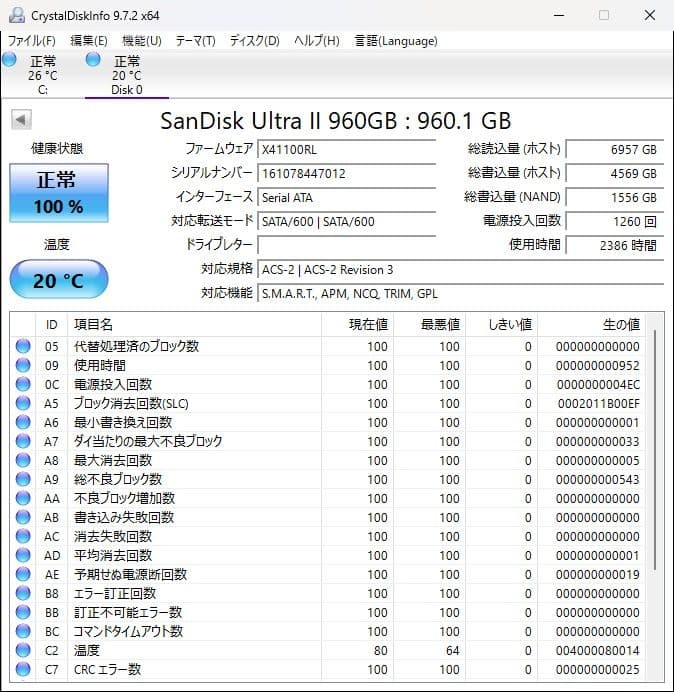Click the 20 °C temperature button
Image resolution: width=674 pixels, height=692 pixels.
pyautogui.click(x=59, y=280)
